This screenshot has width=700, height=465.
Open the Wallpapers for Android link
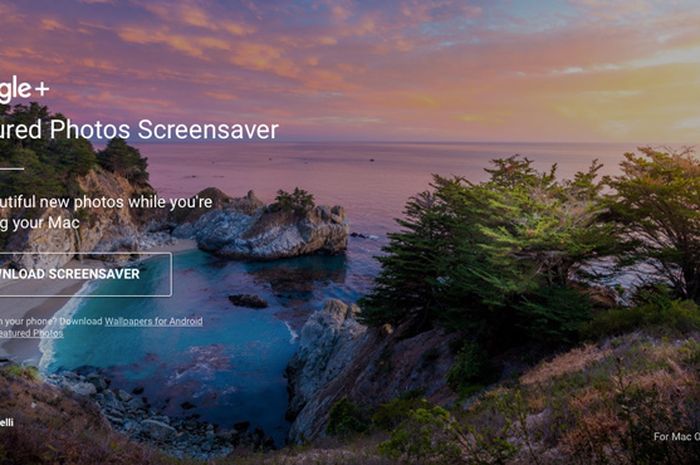click(x=154, y=321)
